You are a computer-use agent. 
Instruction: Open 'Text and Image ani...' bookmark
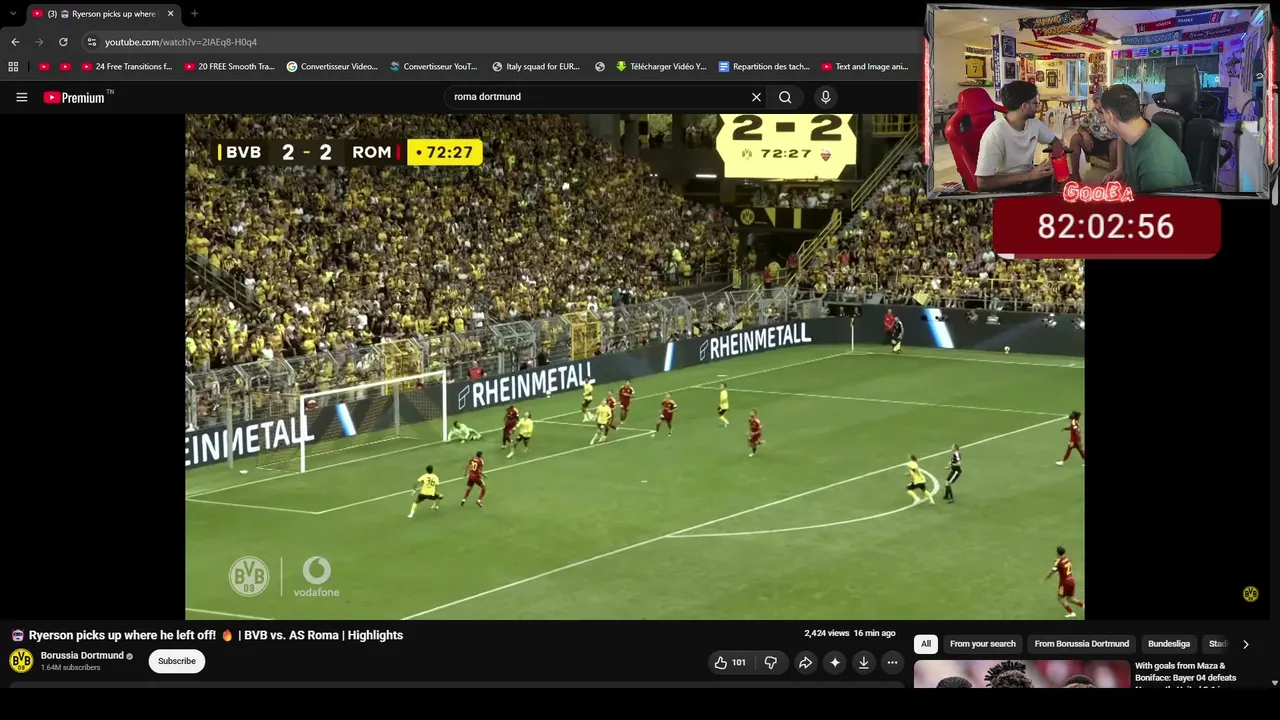click(865, 67)
